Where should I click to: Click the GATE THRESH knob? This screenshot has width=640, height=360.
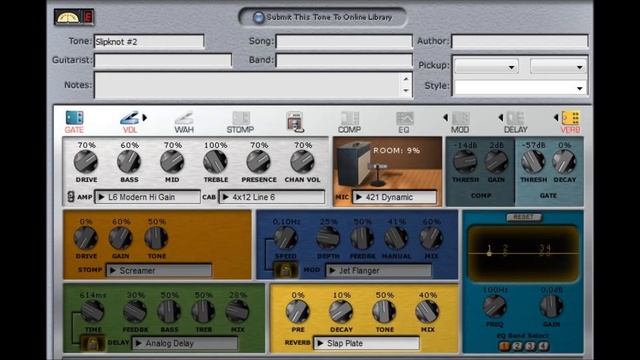pyautogui.click(x=533, y=162)
